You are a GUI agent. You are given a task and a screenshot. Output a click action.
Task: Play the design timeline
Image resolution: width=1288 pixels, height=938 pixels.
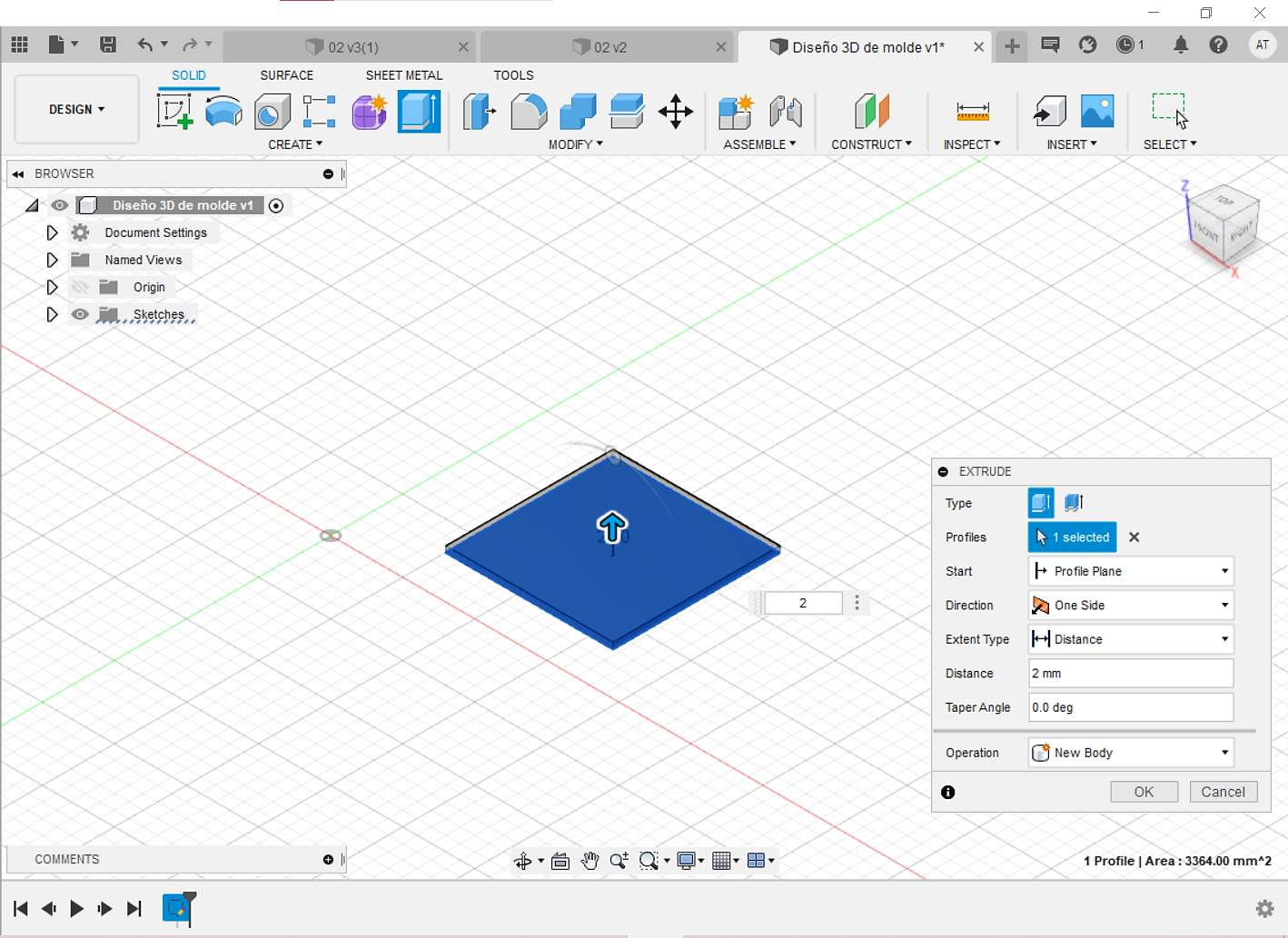coord(77,908)
